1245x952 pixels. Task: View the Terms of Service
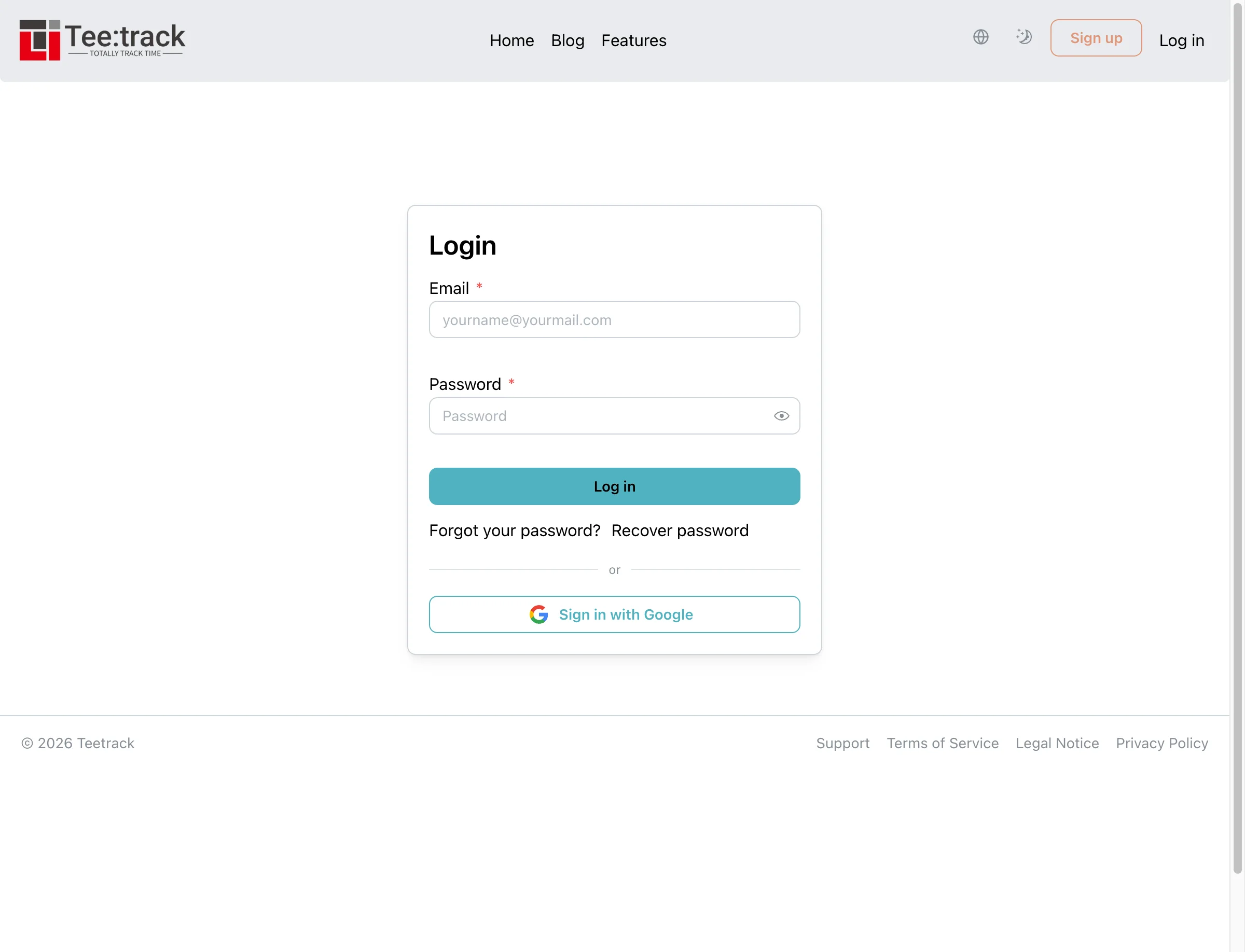[x=942, y=743]
